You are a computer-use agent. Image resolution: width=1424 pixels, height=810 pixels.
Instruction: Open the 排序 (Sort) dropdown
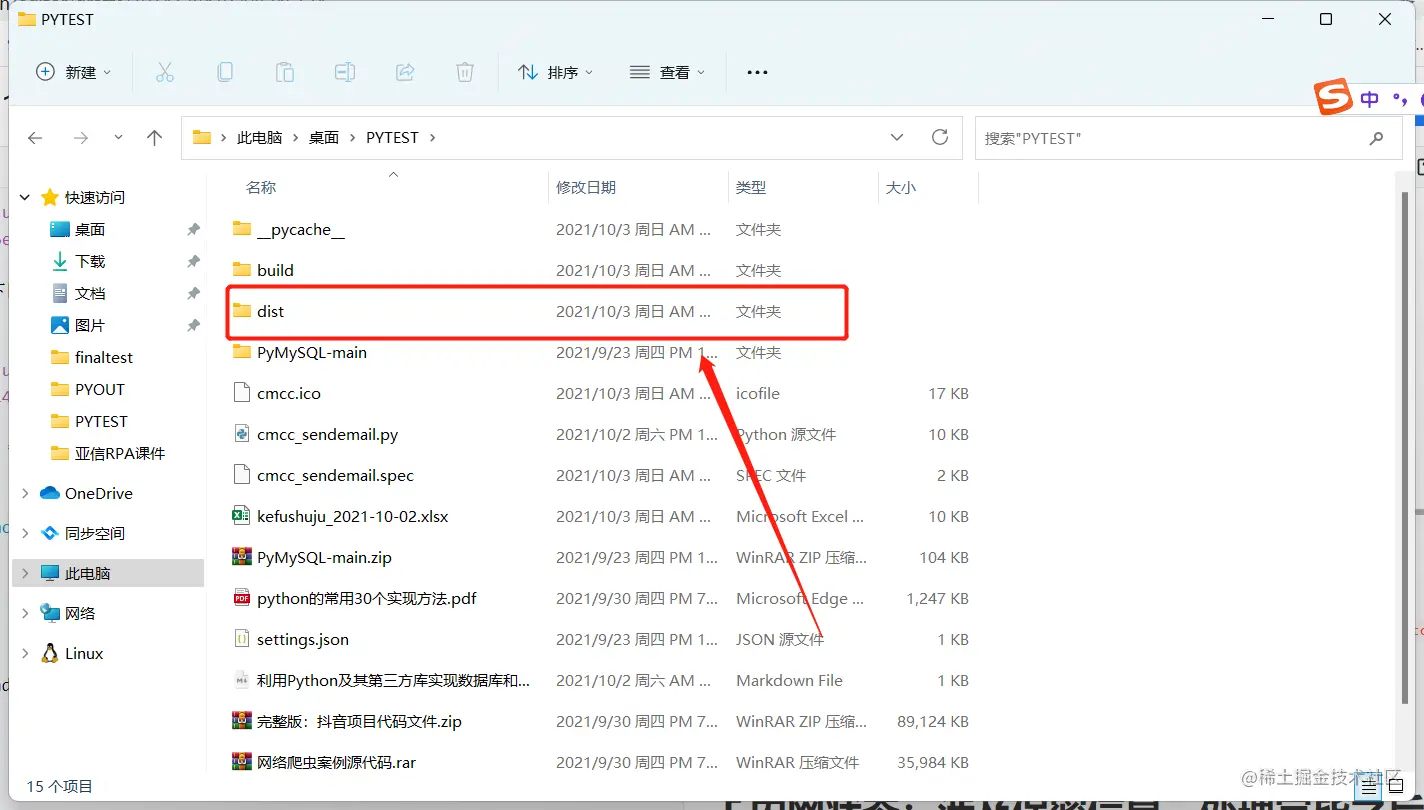coord(555,72)
